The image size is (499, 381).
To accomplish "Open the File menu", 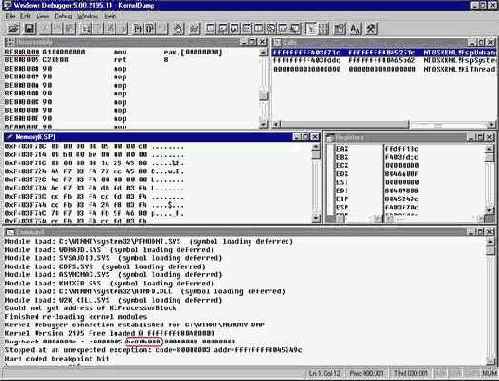I will click(x=10, y=16).
